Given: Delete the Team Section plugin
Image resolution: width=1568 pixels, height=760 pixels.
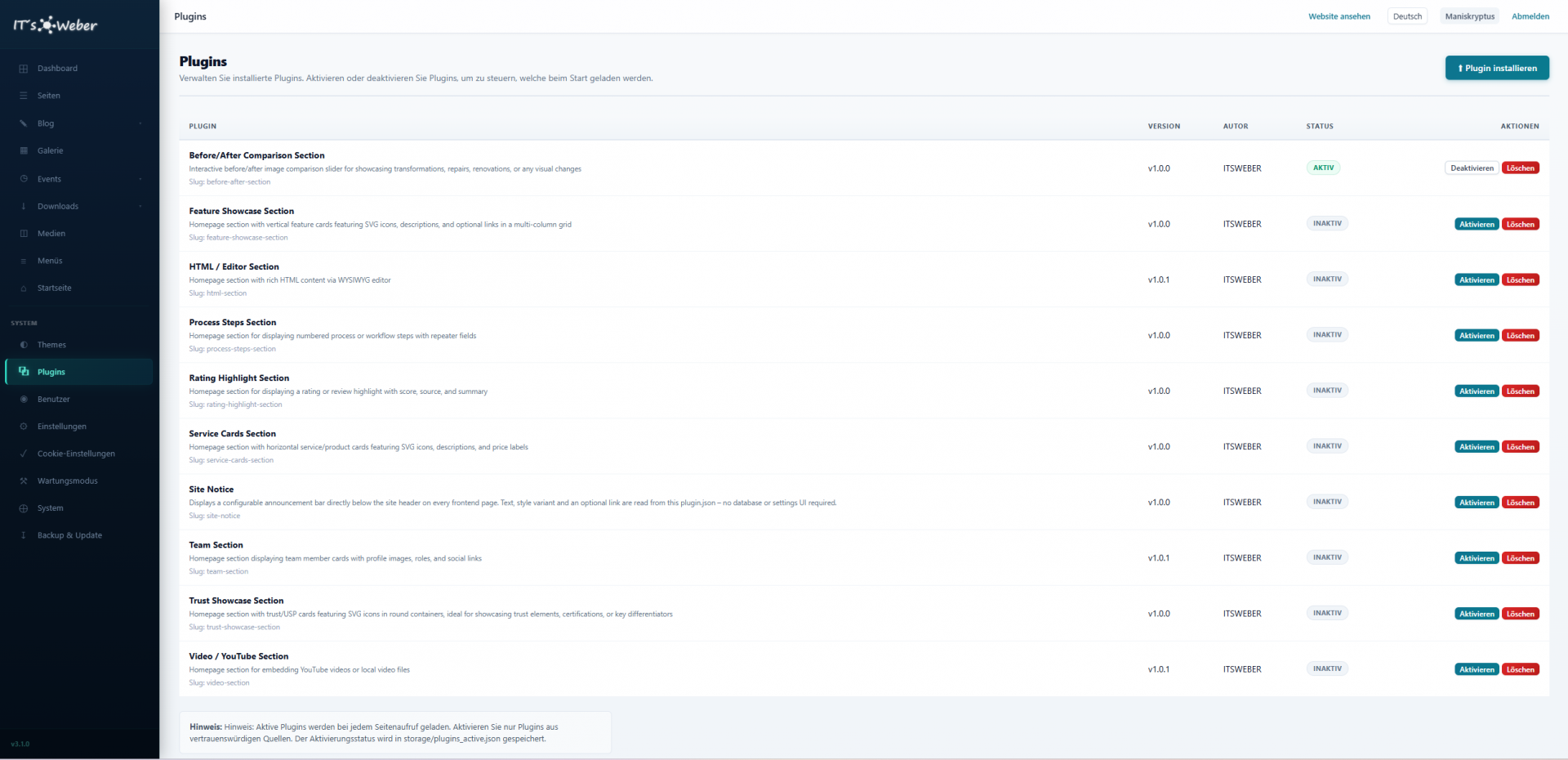Looking at the screenshot, I should pyautogui.click(x=1520, y=558).
